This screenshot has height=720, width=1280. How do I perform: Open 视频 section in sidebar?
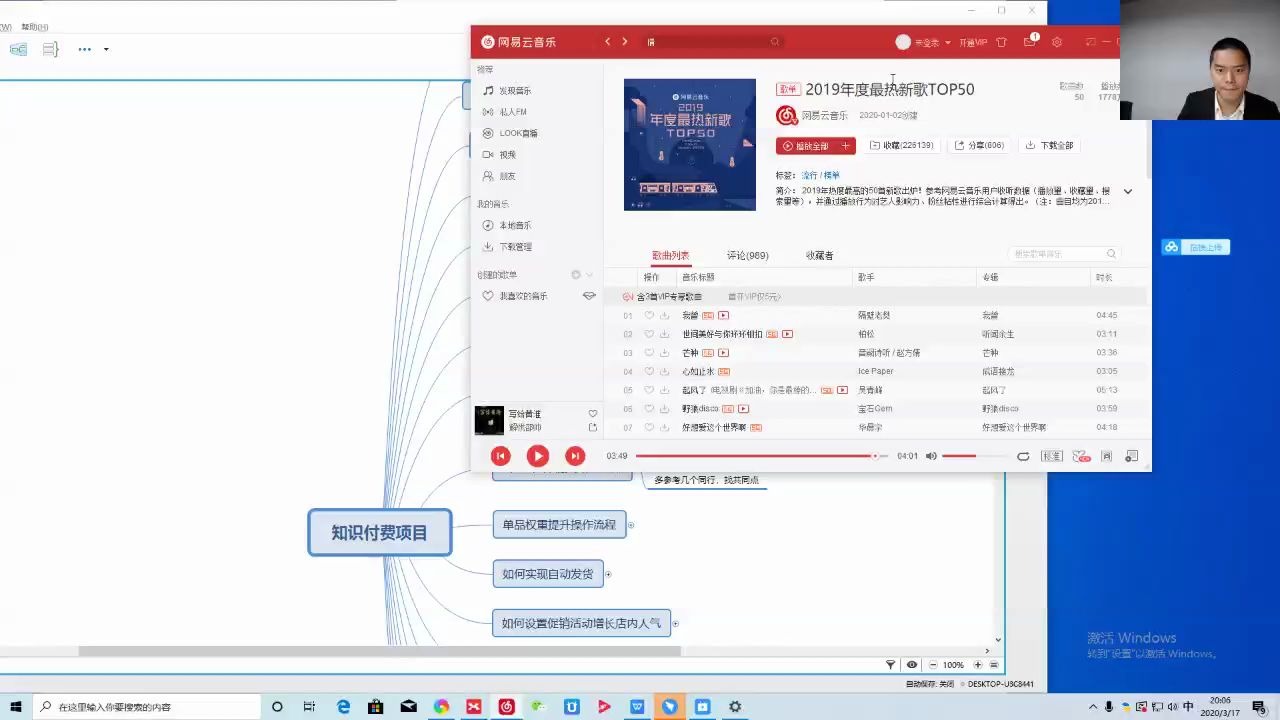point(507,155)
